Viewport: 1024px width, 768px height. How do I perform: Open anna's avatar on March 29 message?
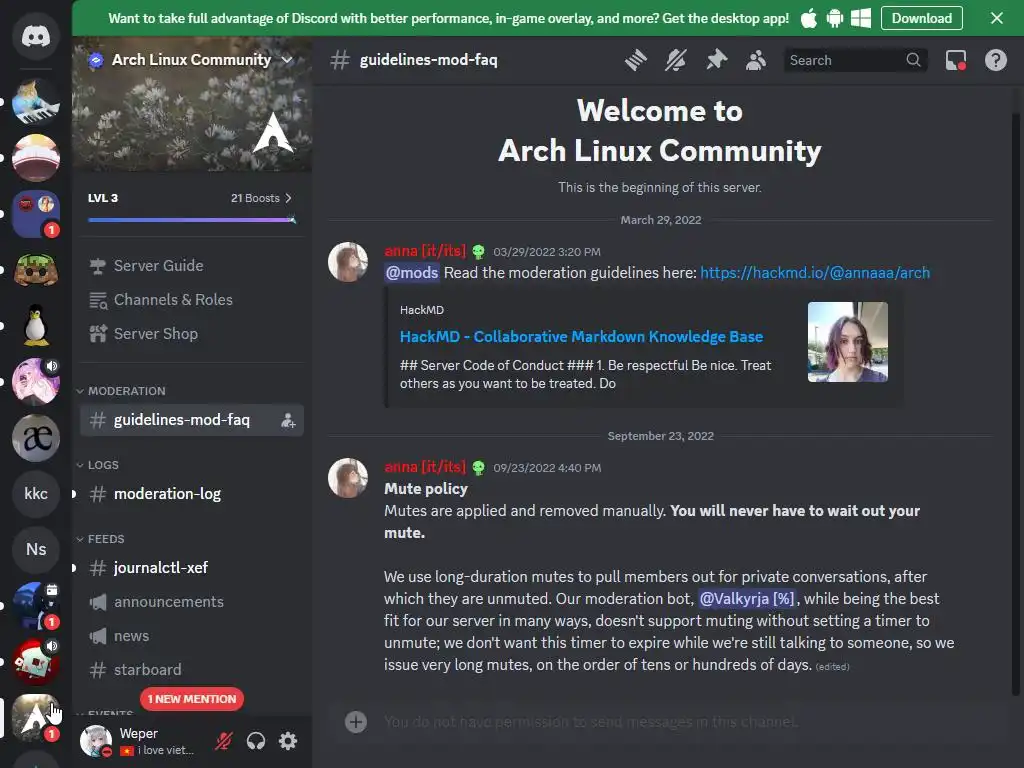coord(348,262)
